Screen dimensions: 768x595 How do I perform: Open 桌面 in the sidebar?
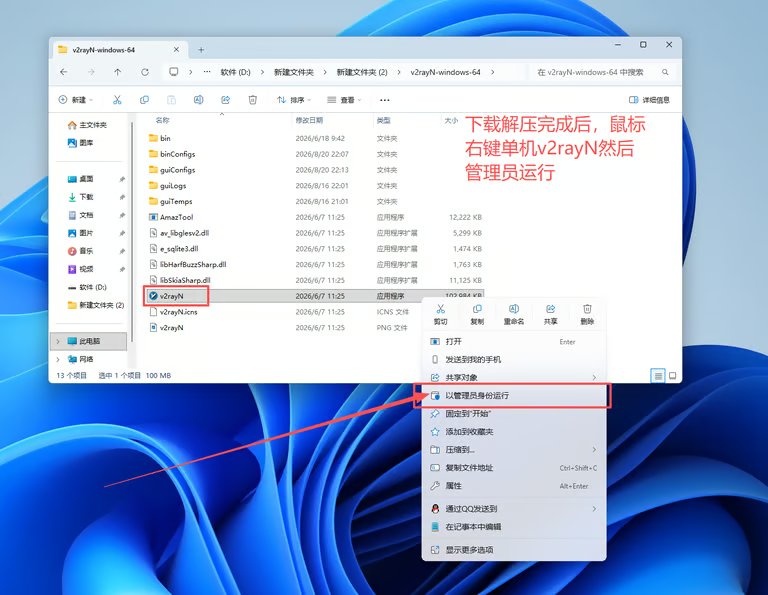(x=80, y=179)
